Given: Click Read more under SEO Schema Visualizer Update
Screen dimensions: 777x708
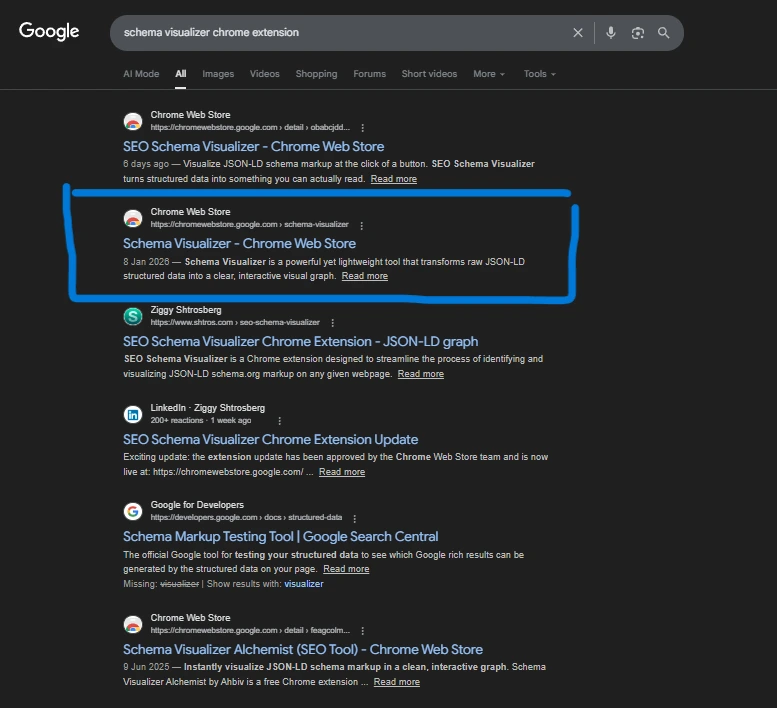Looking at the screenshot, I should click(342, 472).
